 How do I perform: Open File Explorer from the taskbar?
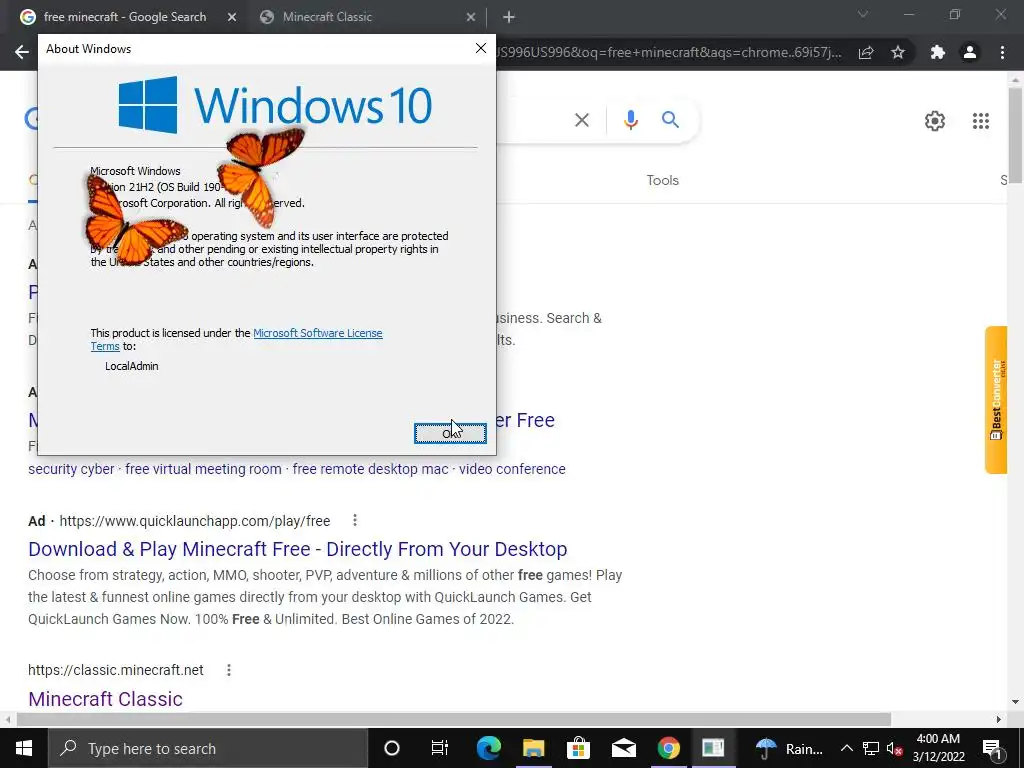pos(534,748)
